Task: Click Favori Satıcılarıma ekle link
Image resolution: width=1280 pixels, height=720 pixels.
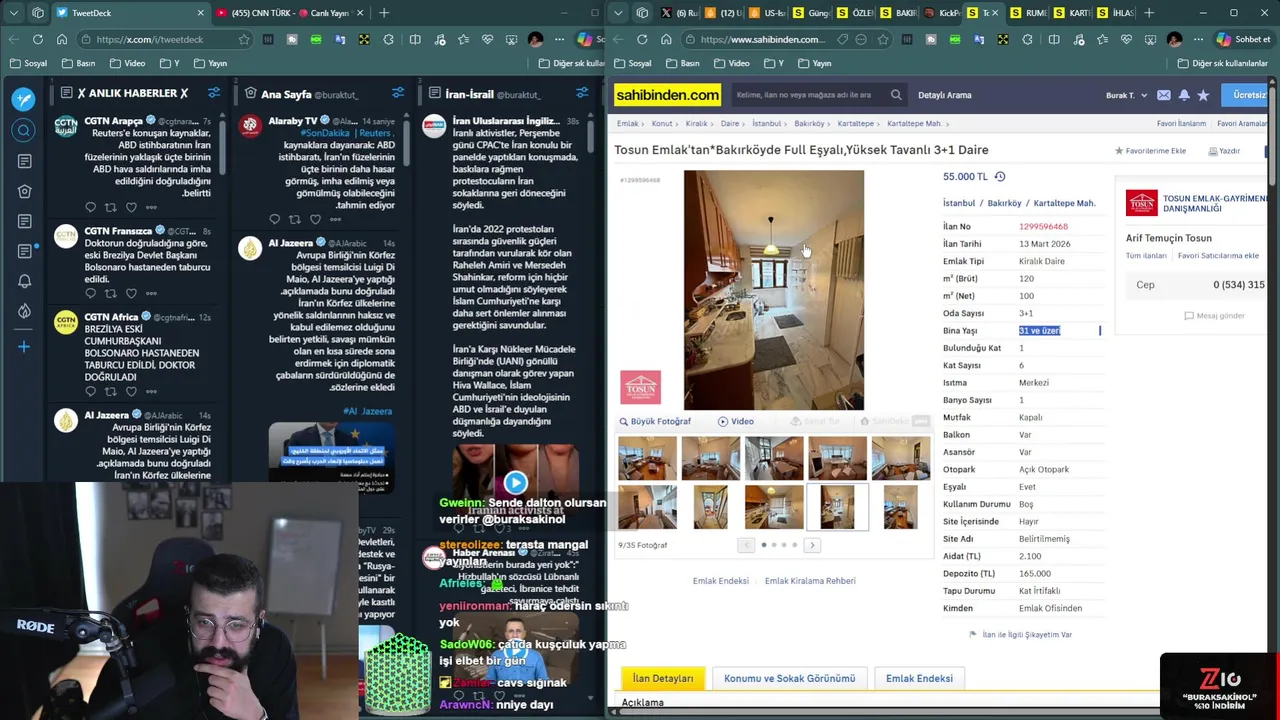Action: [x=1218, y=256]
